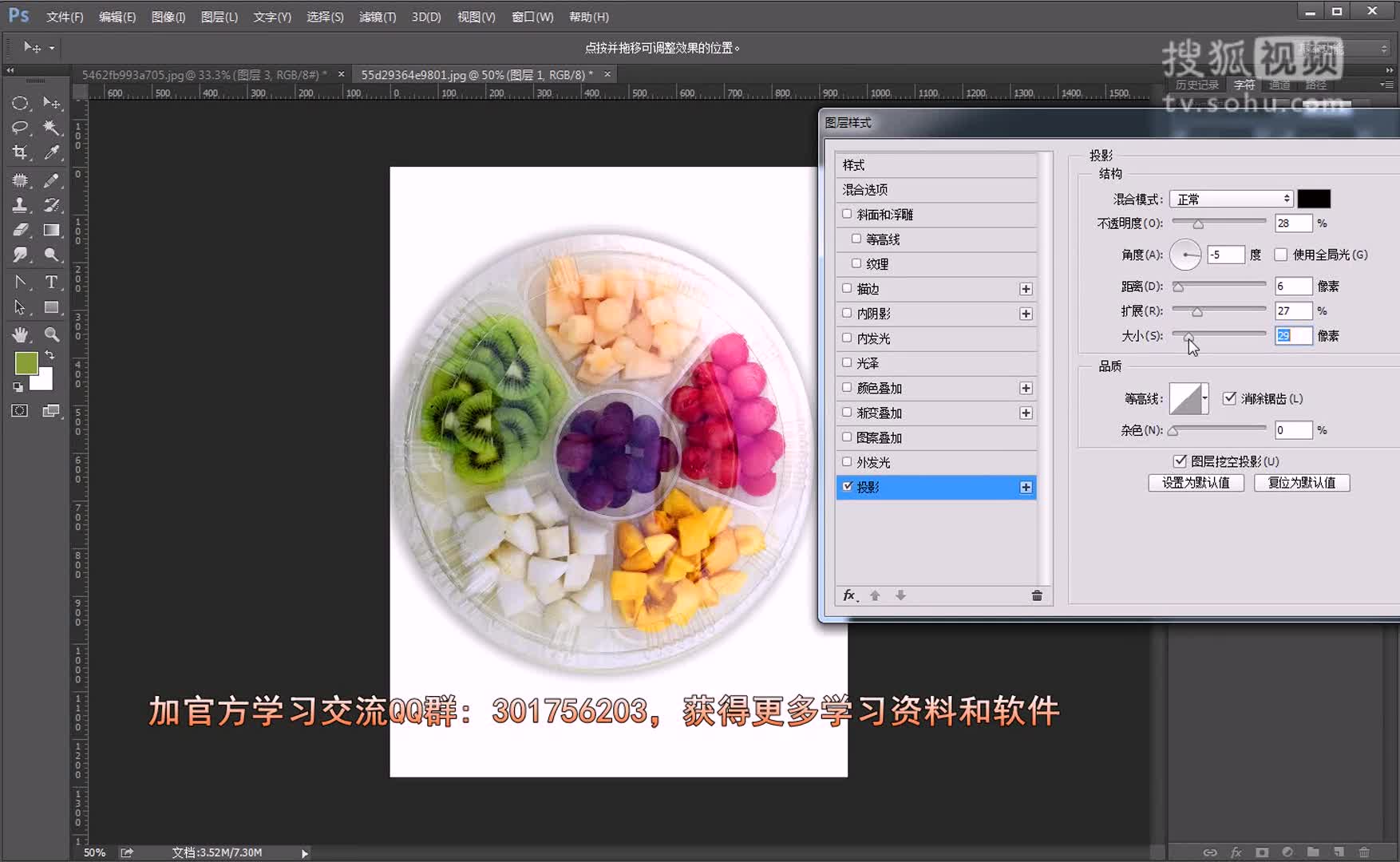Open 滤镜(T) menu
This screenshot has width=1400, height=862.
point(378,17)
